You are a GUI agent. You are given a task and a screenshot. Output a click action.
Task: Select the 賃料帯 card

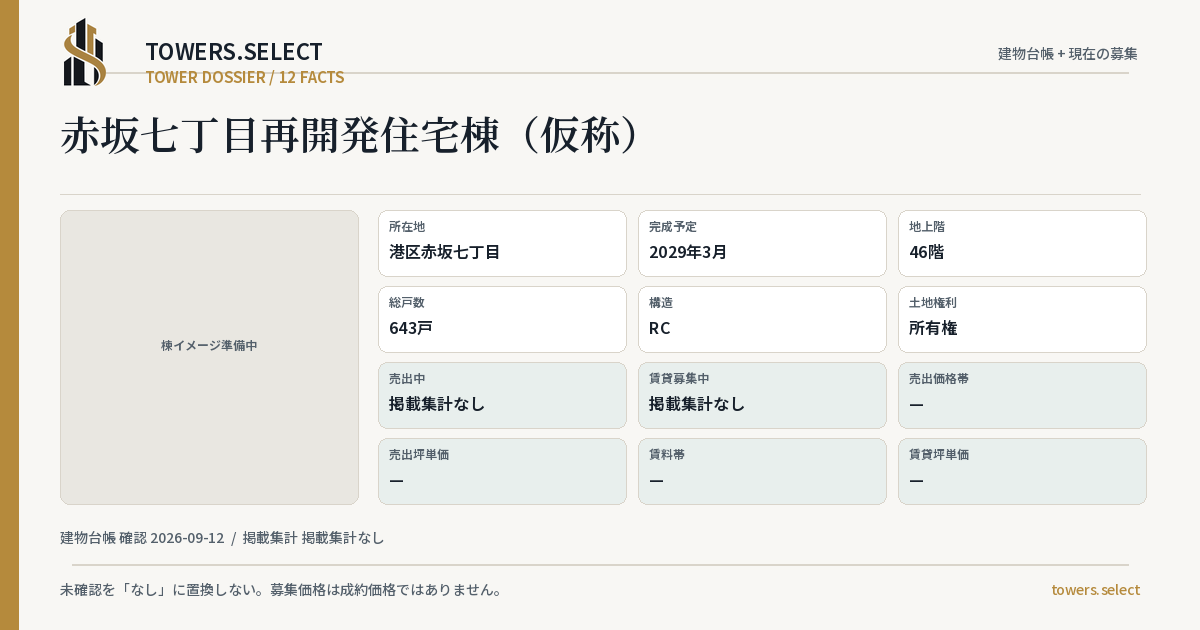[762, 471]
